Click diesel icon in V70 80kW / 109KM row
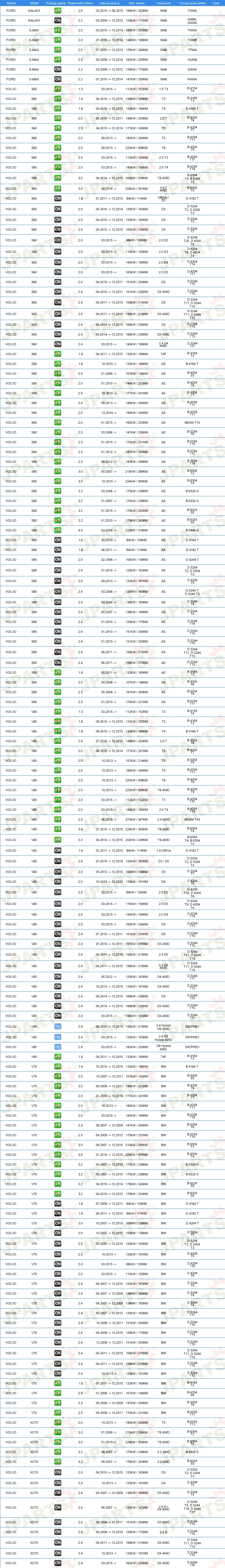 [x=58, y=1203]
